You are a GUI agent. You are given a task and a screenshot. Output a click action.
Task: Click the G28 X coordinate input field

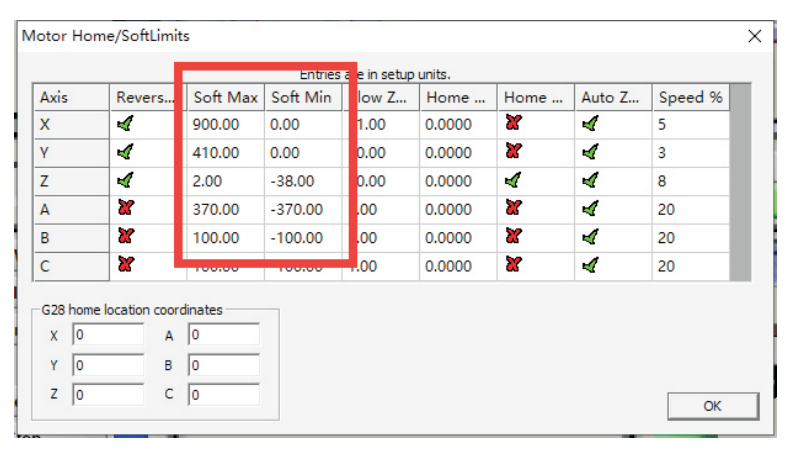(108, 336)
